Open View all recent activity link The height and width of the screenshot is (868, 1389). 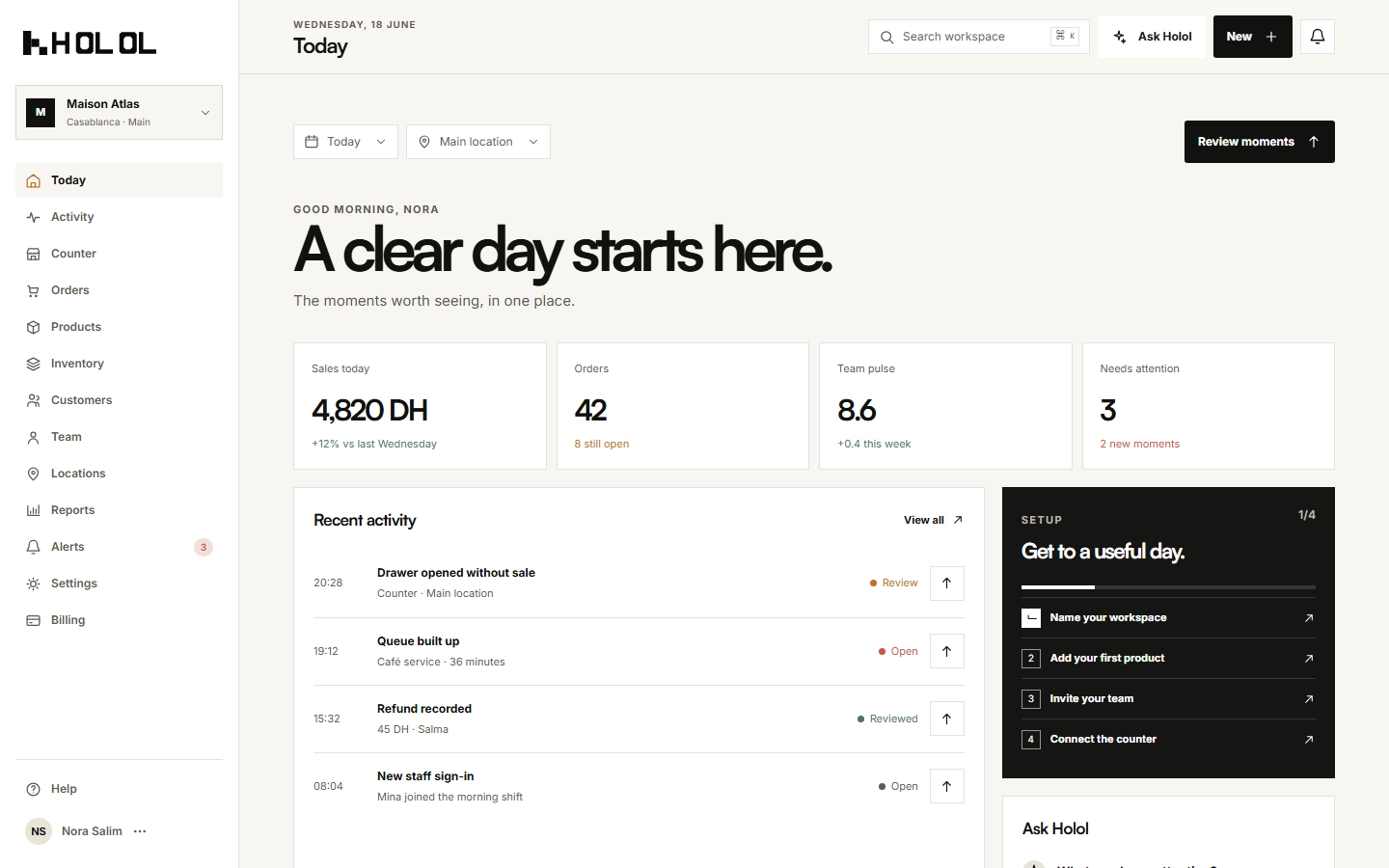[x=933, y=520]
